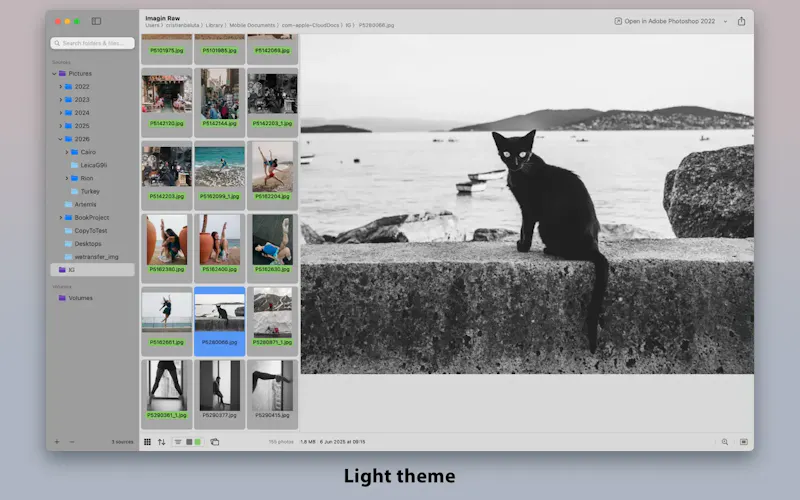Expand the Rion folder
Image resolution: width=800 pixels, height=500 pixels.
click(66, 178)
